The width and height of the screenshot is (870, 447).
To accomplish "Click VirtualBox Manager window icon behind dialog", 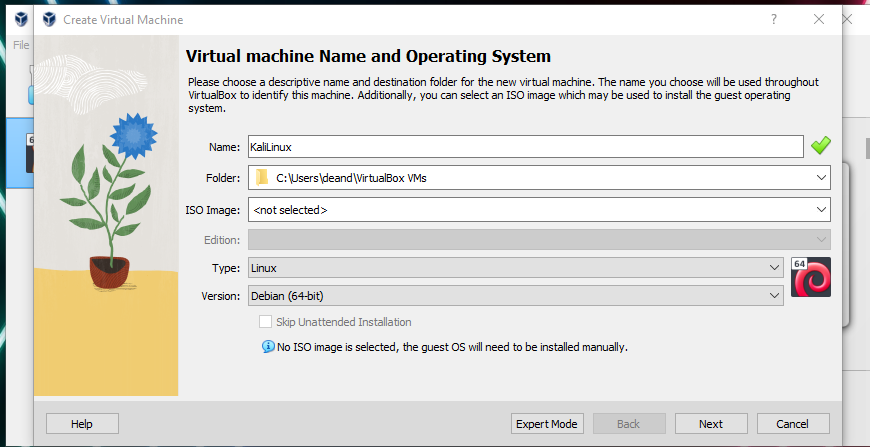I will (x=21, y=20).
